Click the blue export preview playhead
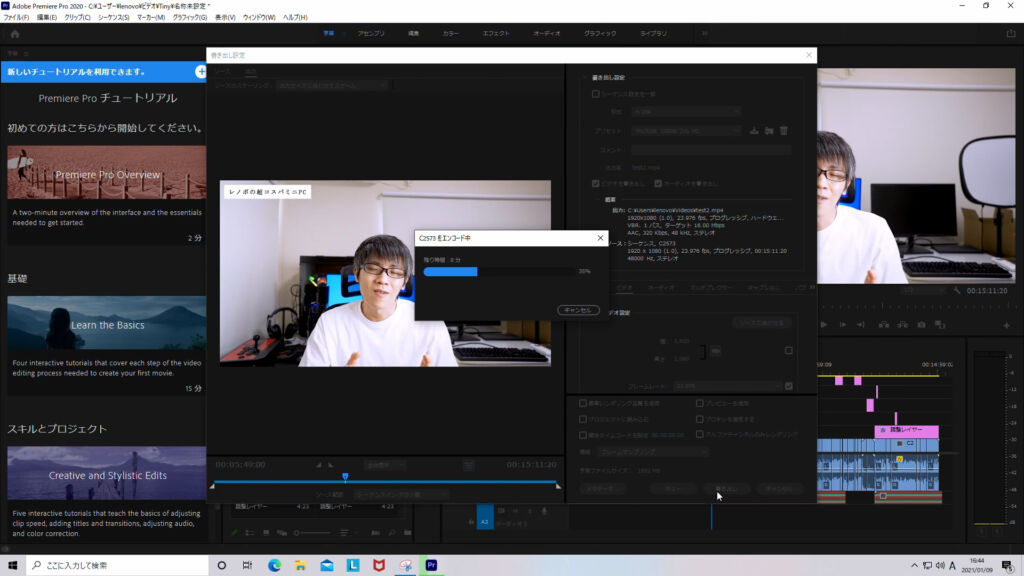Screen dimensions: 1024x576 click(x=345, y=477)
